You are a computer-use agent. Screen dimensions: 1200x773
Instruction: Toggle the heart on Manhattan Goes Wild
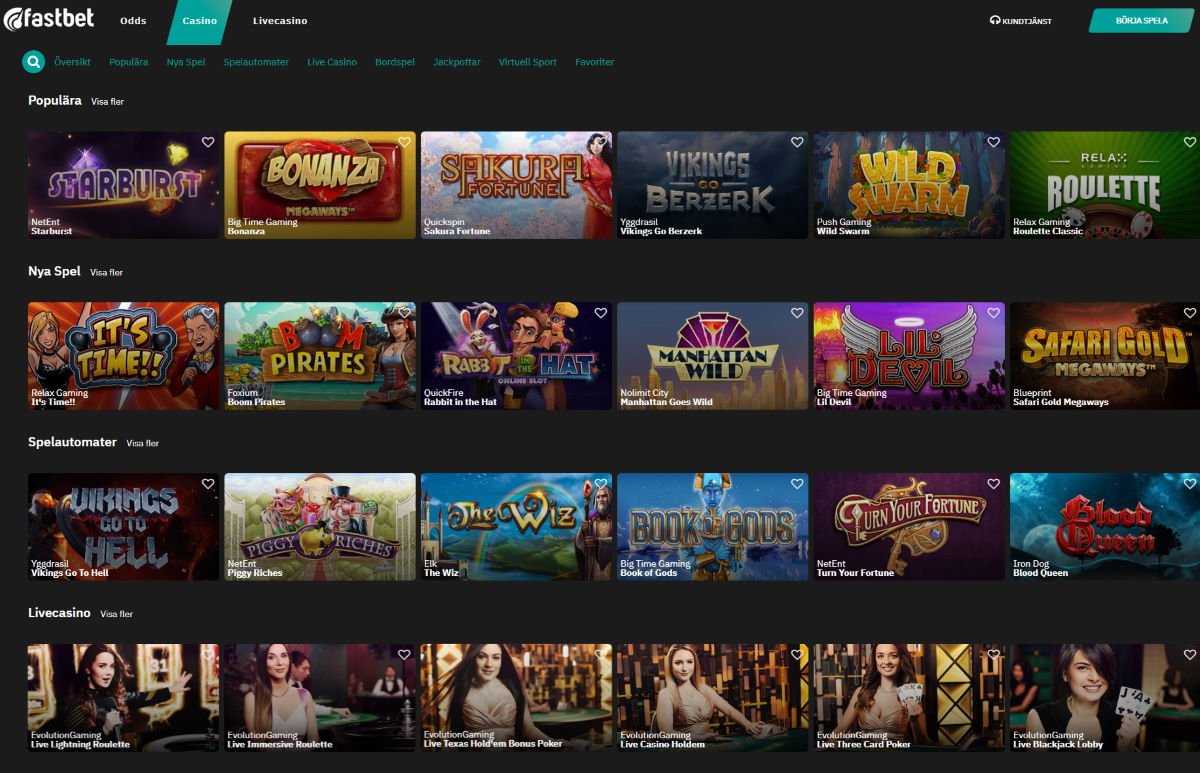point(797,313)
